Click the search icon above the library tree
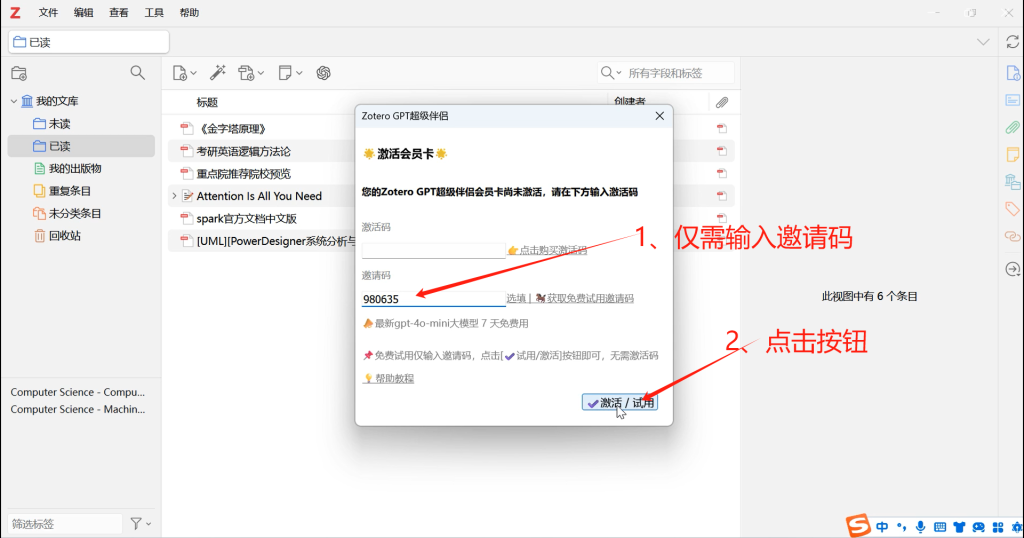The image size is (1024, 538). (x=137, y=72)
